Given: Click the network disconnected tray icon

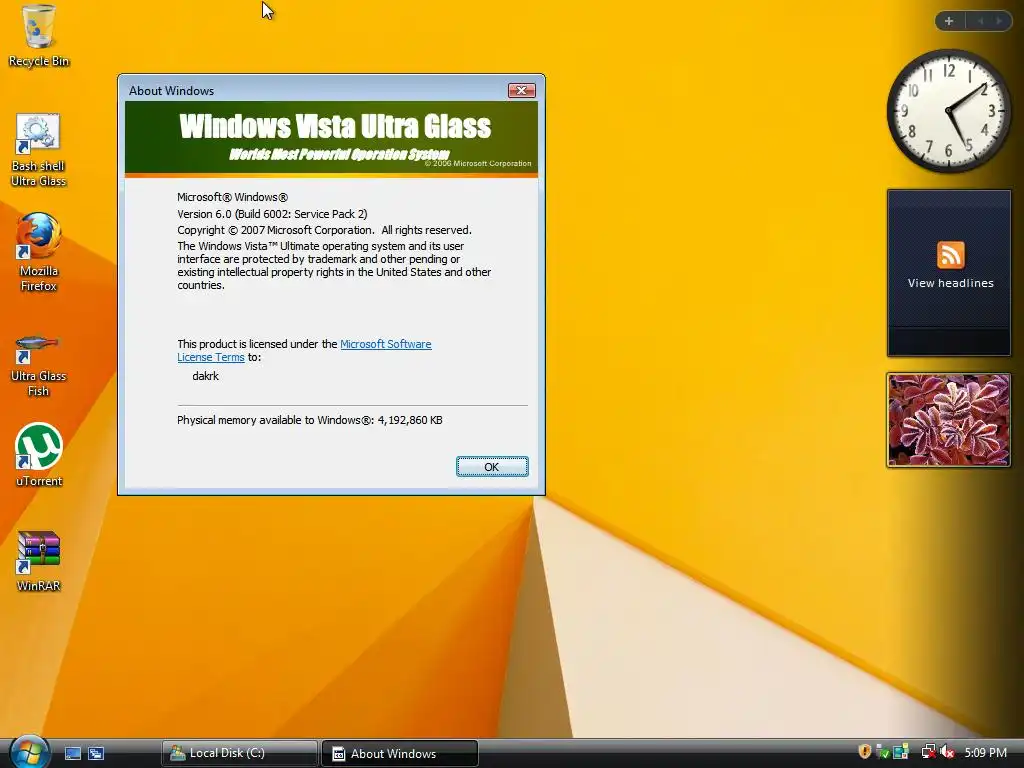Looking at the screenshot, I should point(928,752).
